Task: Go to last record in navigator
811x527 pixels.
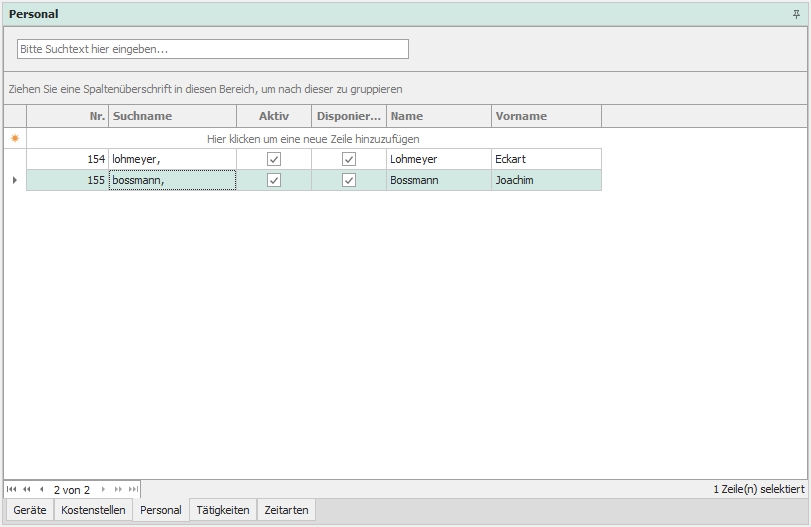Action: 133,490
